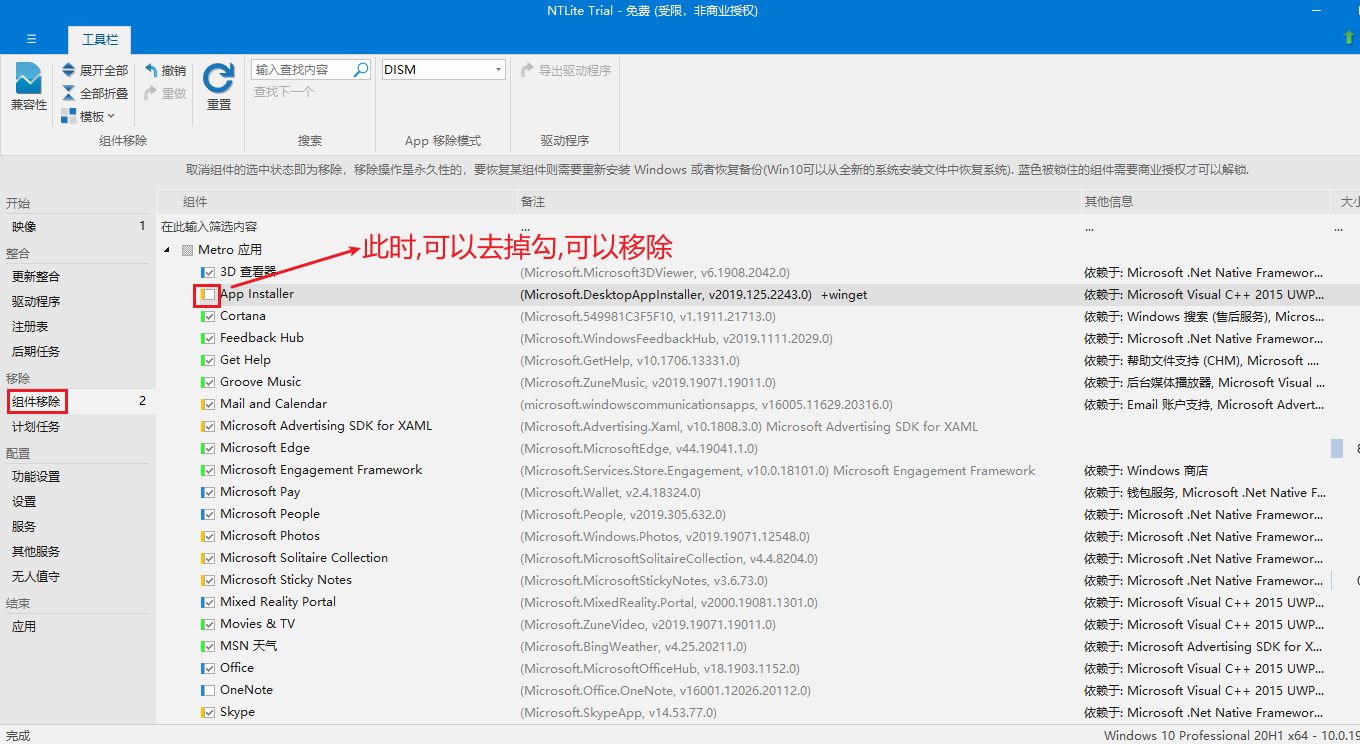Uncheck the Cortana component checkbox
The image size is (1360, 744).
point(208,316)
